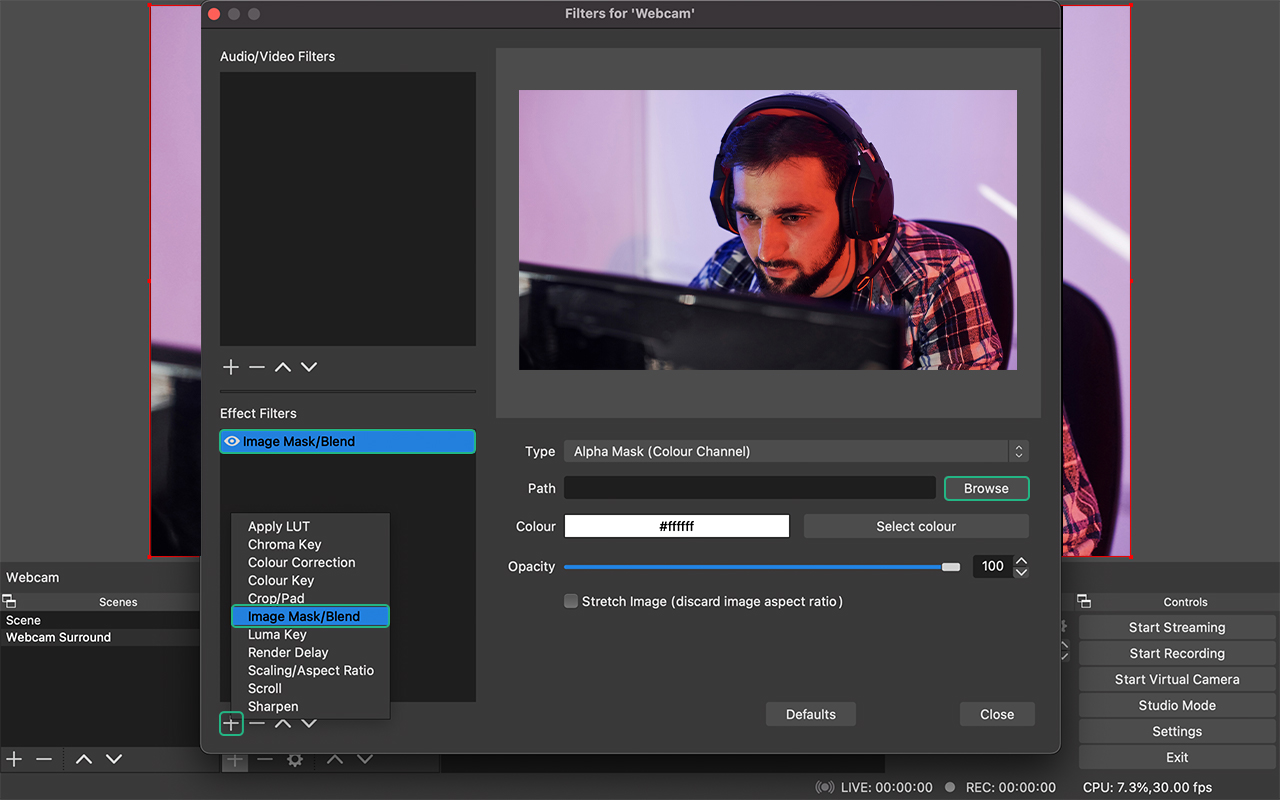The image size is (1280, 800).
Task: Move the effect filter up with the arrow icon
Action: click(283, 723)
